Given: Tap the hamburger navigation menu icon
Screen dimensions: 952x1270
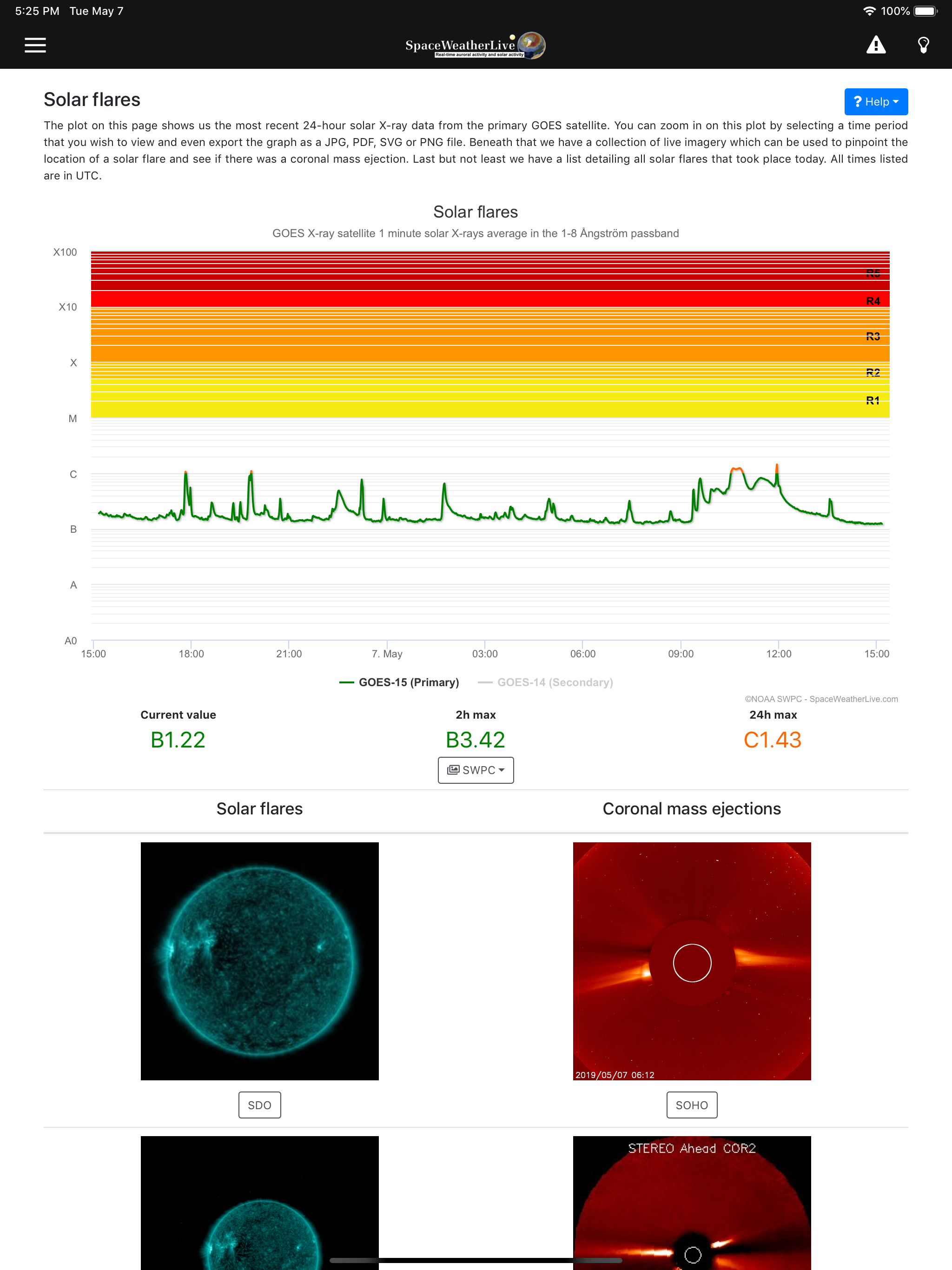Looking at the screenshot, I should (34, 45).
